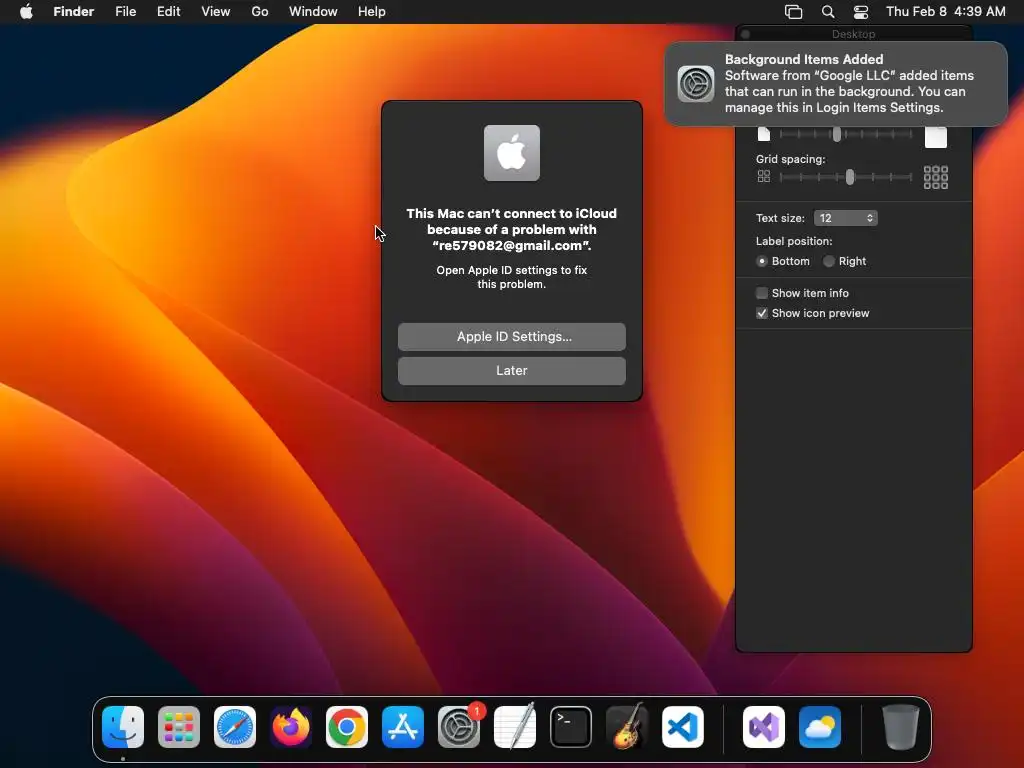This screenshot has height=768, width=1024.
Task: Launch Terminal from the Dock
Action: (x=571, y=727)
